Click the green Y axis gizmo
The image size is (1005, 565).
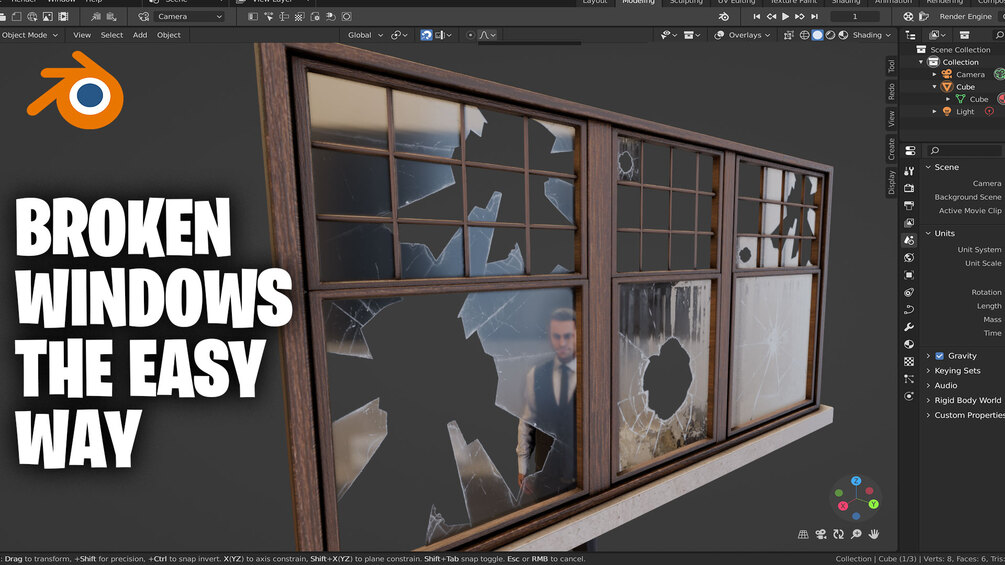pyautogui.click(x=873, y=504)
